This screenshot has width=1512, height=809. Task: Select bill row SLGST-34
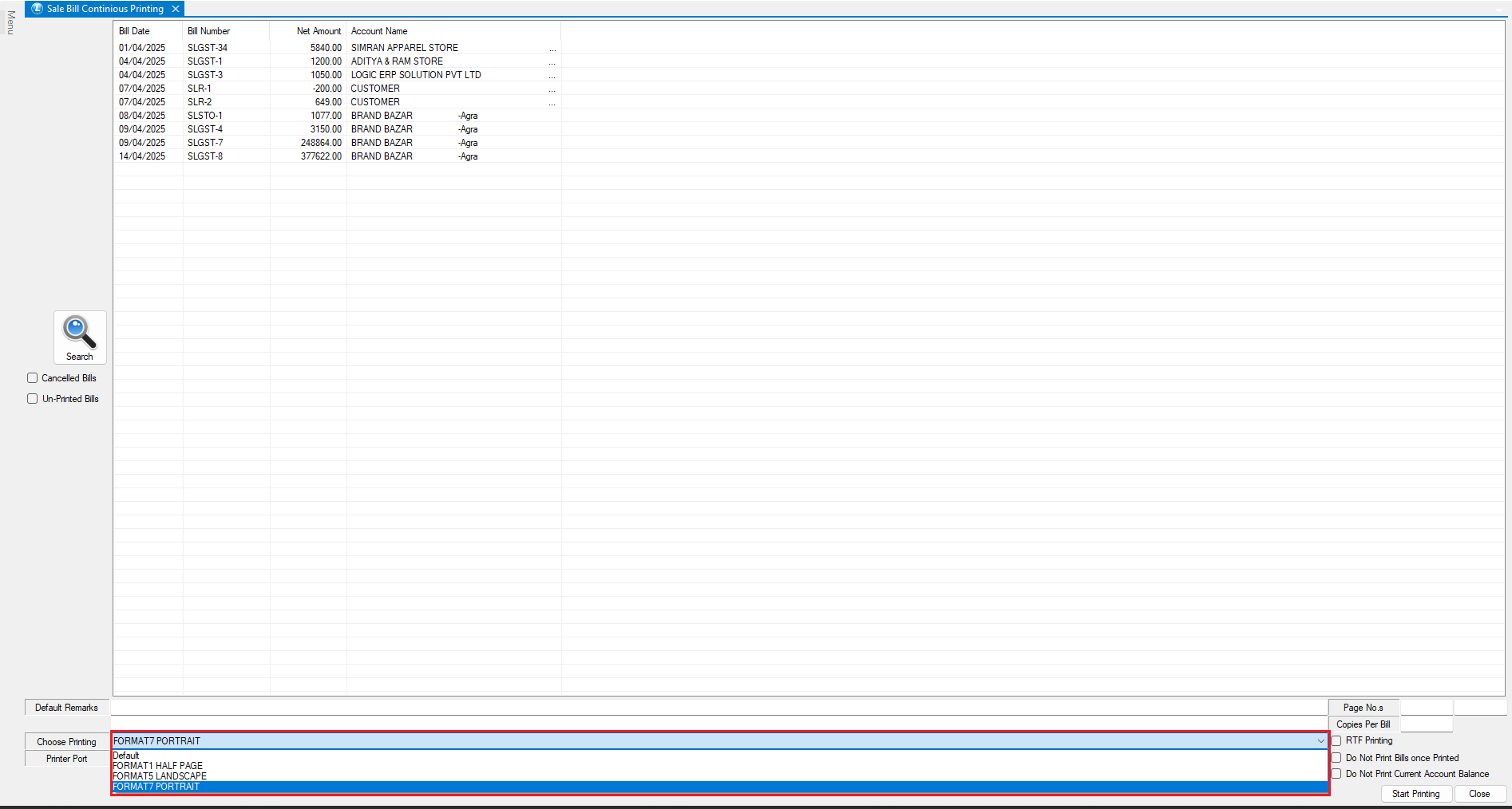[x=208, y=48]
